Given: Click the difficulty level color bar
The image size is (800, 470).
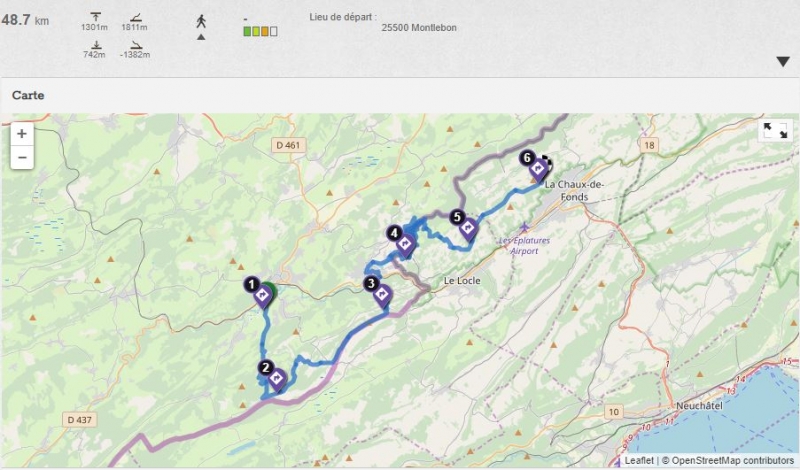Looking at the screenshot, I should pos(260,31).
